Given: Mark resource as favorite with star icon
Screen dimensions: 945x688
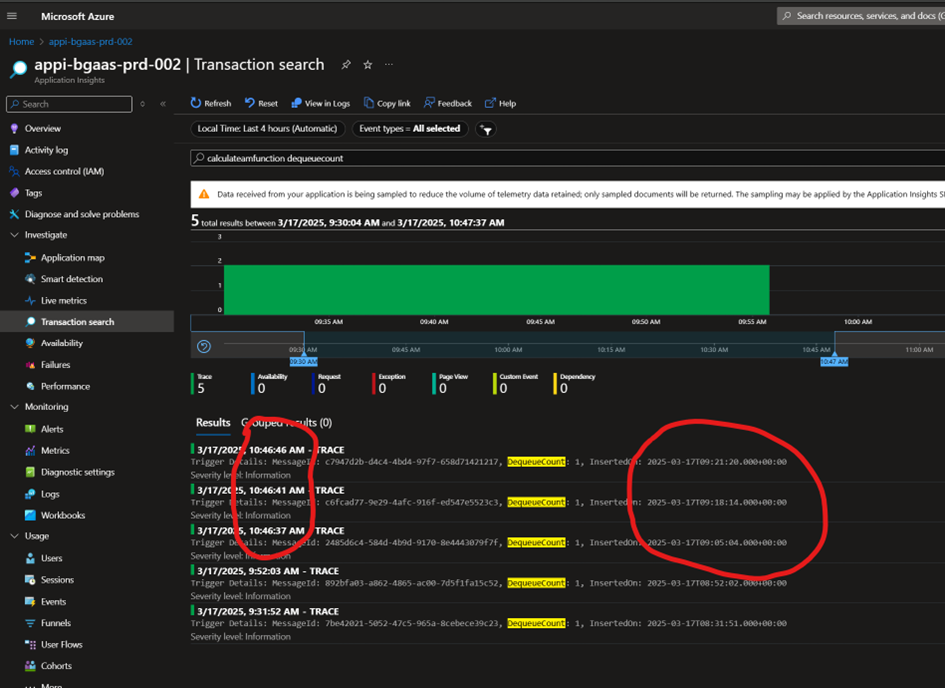Looking at the screenshot, I should point(368,64).
